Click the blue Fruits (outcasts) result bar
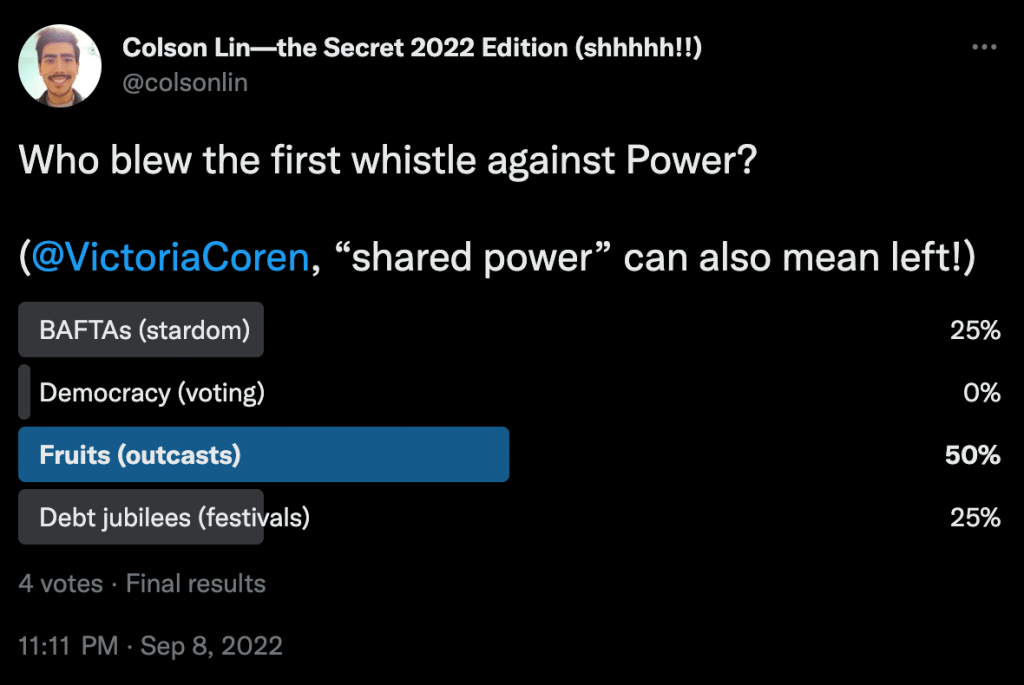1024x685 pixels. coord(264,455)
